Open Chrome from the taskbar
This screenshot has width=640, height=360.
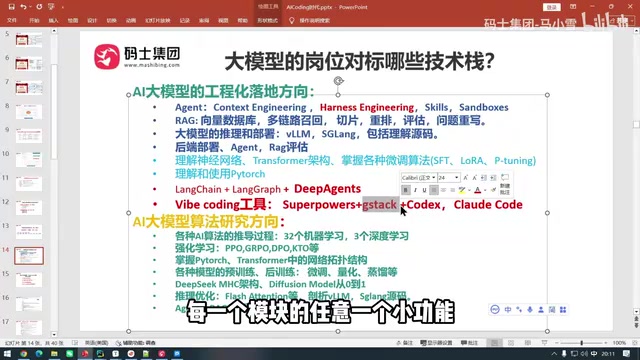tap(23, 353)
